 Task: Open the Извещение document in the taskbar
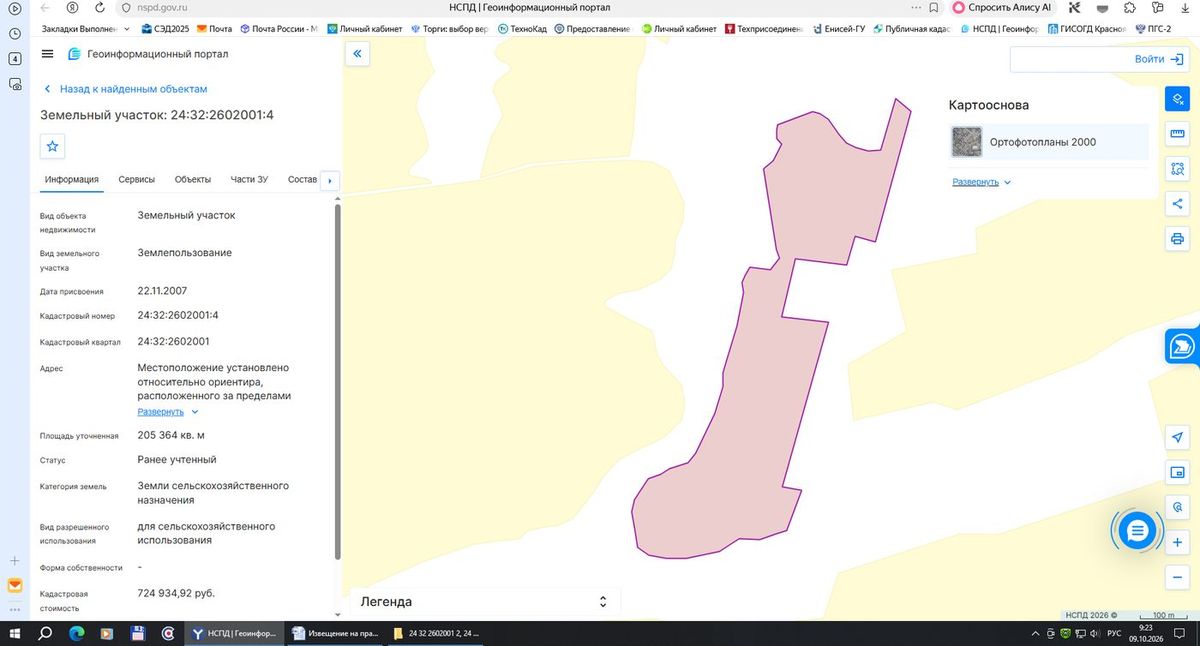[x=335, y=633]
